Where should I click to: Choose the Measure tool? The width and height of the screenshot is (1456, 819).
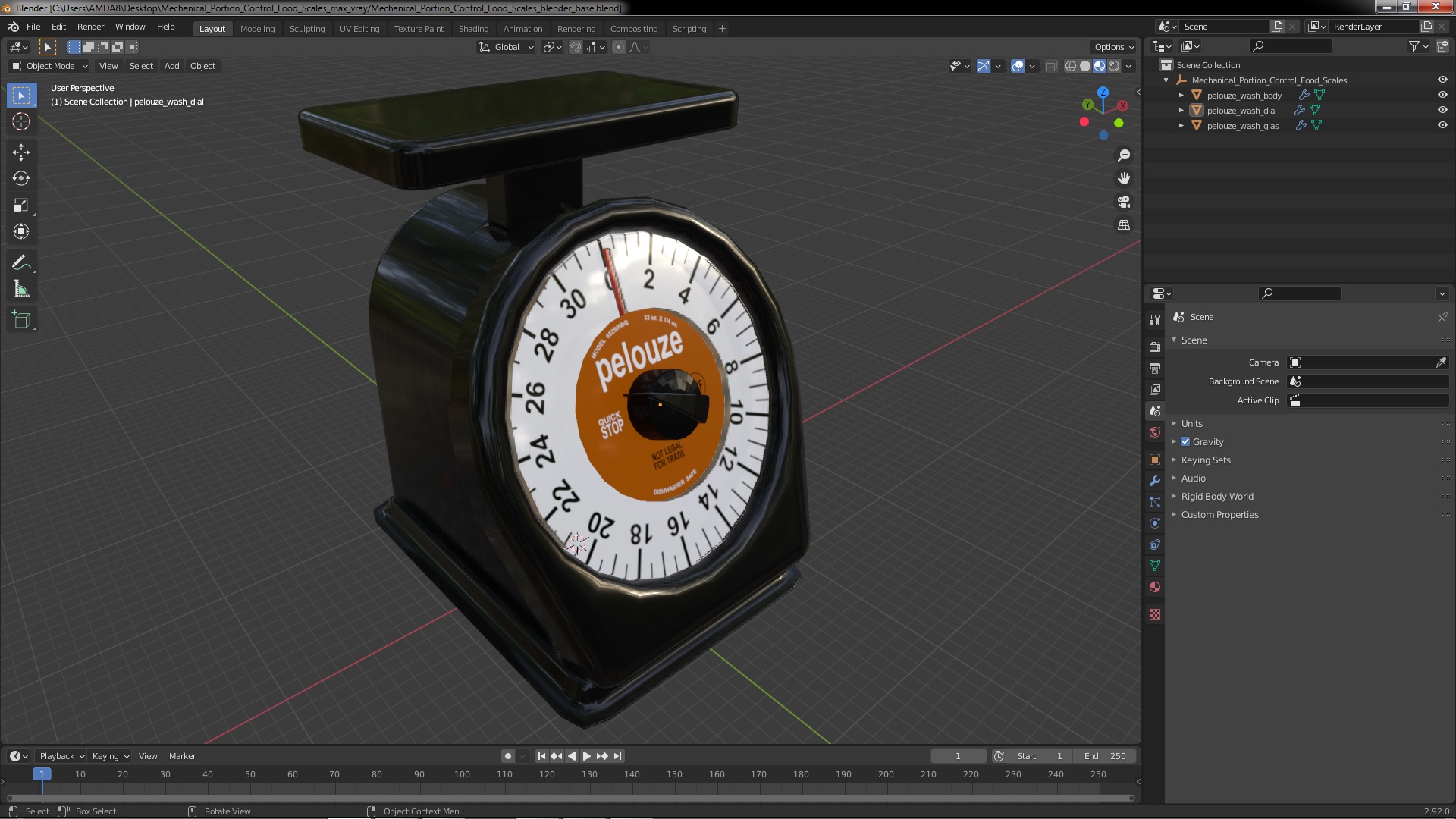21,290
